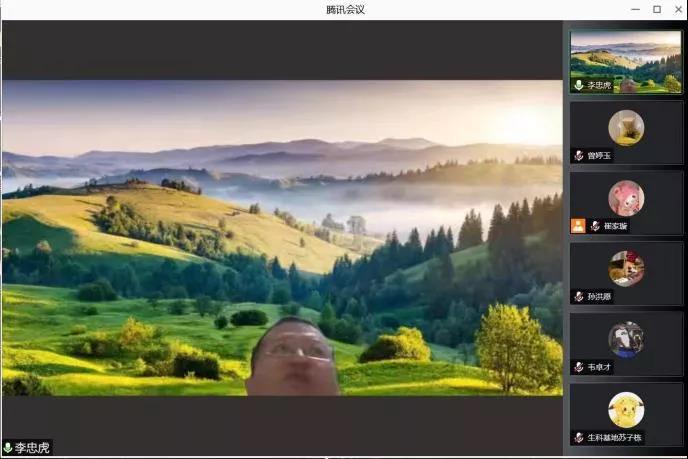Click the muted microphone icon next to 崔家璇
688x459 pixels.
tap(595, 226)
